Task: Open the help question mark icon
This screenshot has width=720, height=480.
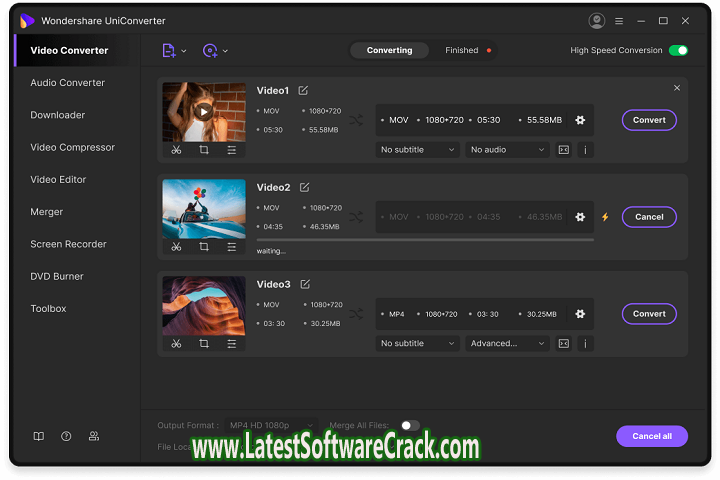Action: point(66,436)
